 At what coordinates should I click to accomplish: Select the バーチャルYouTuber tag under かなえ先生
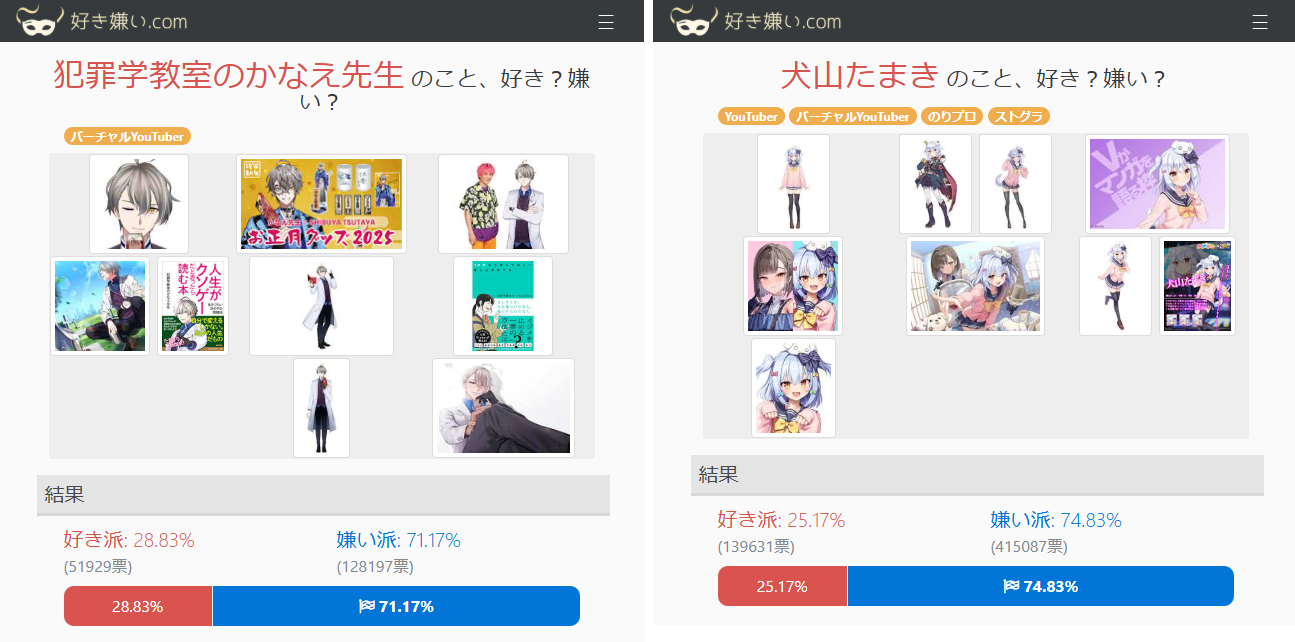pyautogui.click(x=127, y=137)
